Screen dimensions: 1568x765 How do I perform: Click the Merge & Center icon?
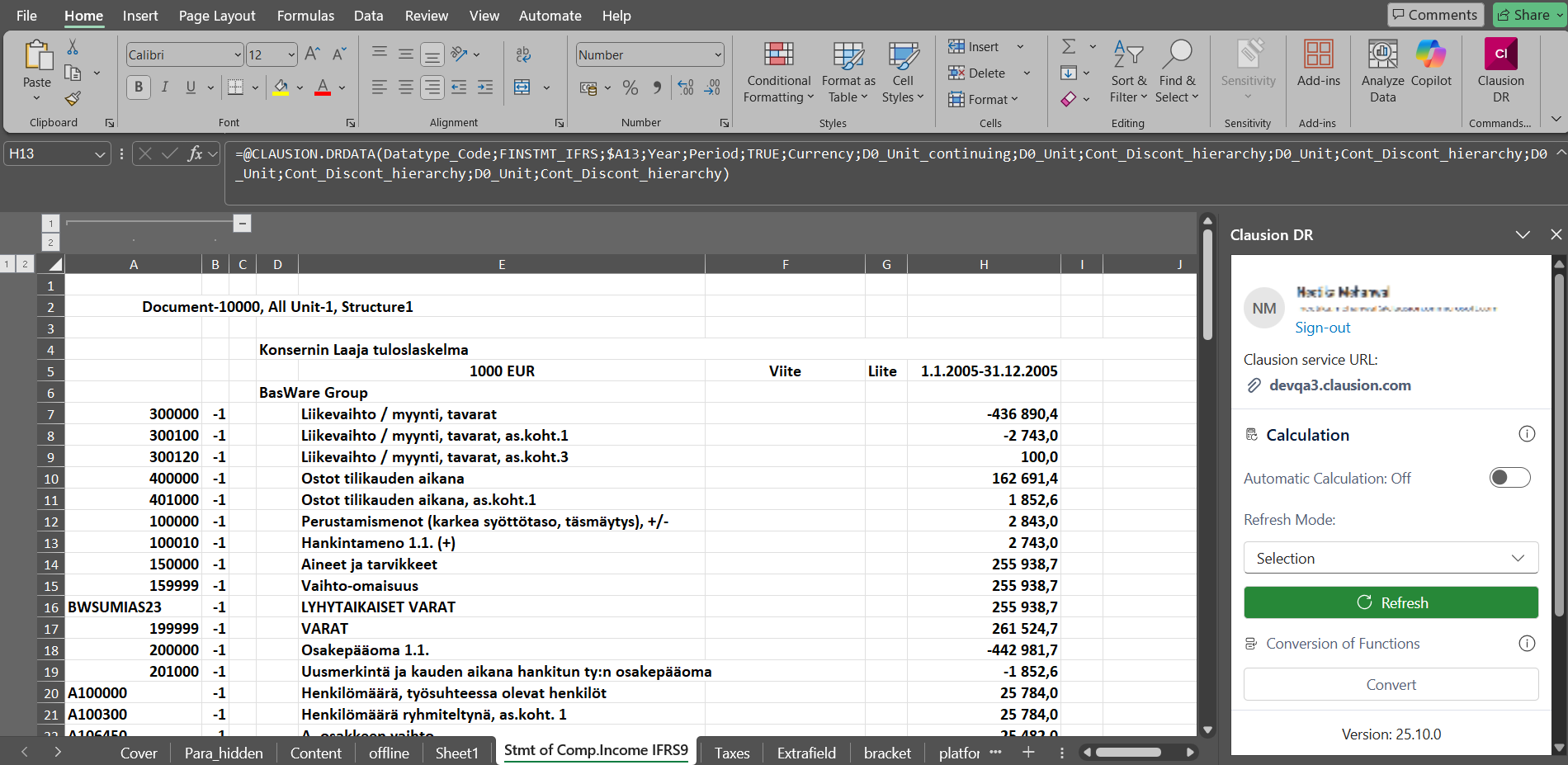[522, 87]
